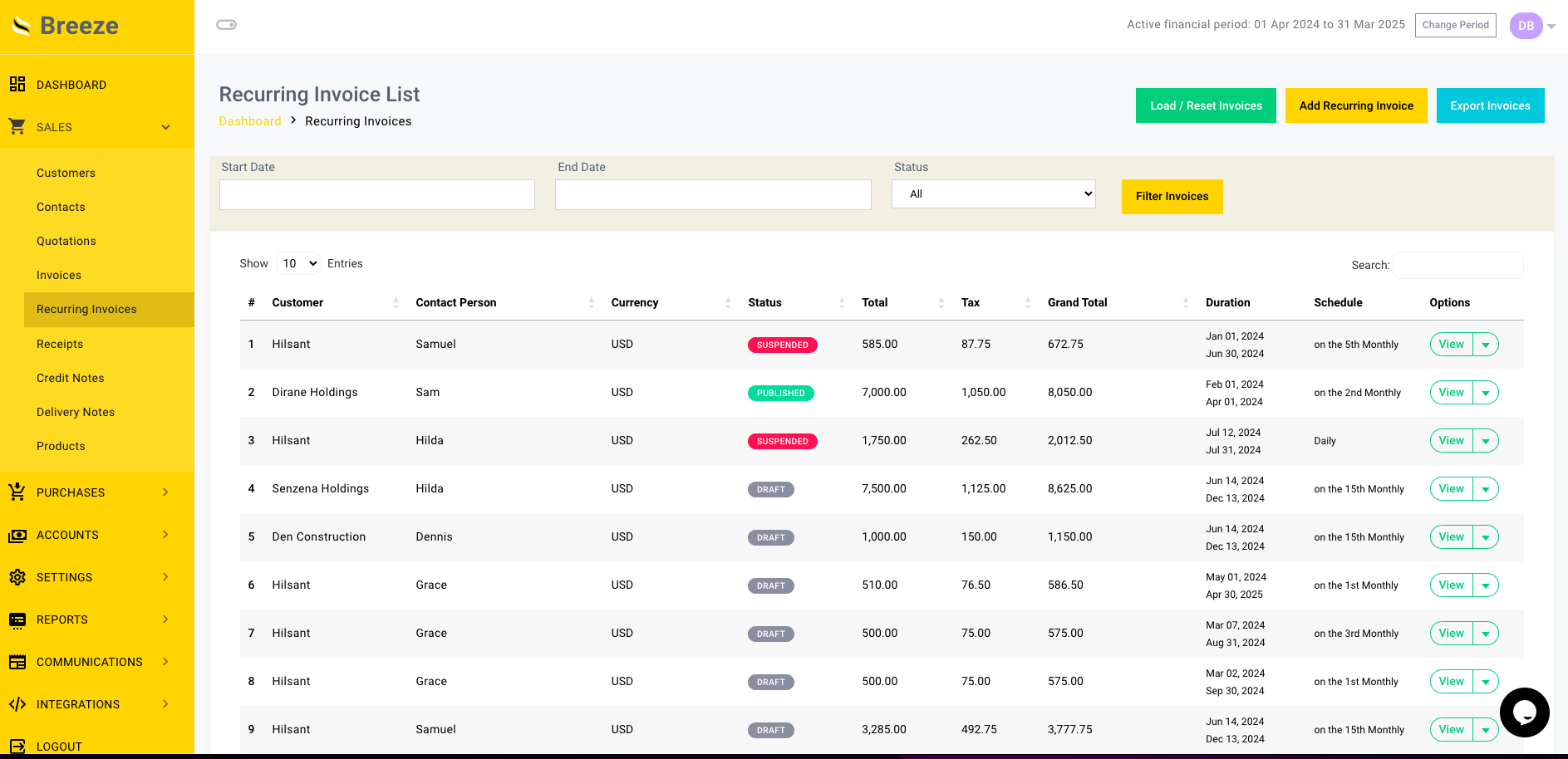
Task: Select the Sales shopping cart icon
Action: 17,126
